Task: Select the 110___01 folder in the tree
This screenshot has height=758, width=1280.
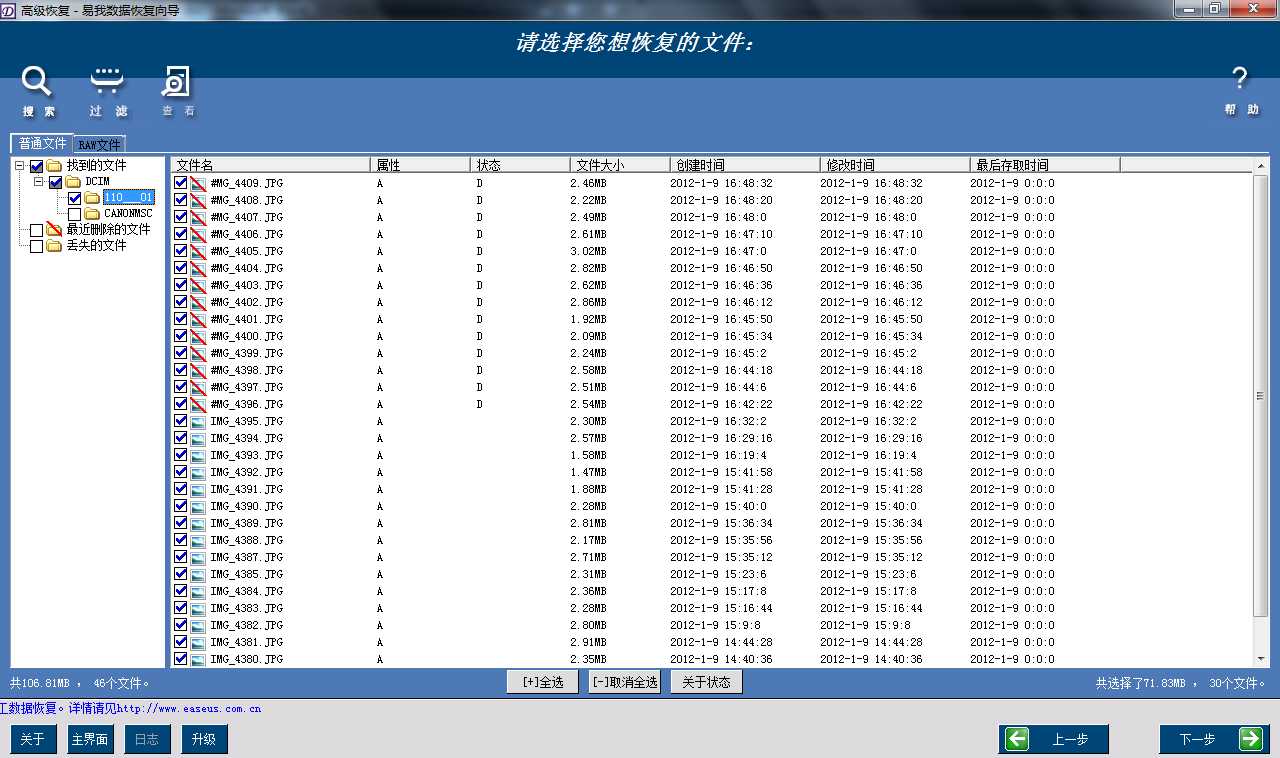Action: 128,198
